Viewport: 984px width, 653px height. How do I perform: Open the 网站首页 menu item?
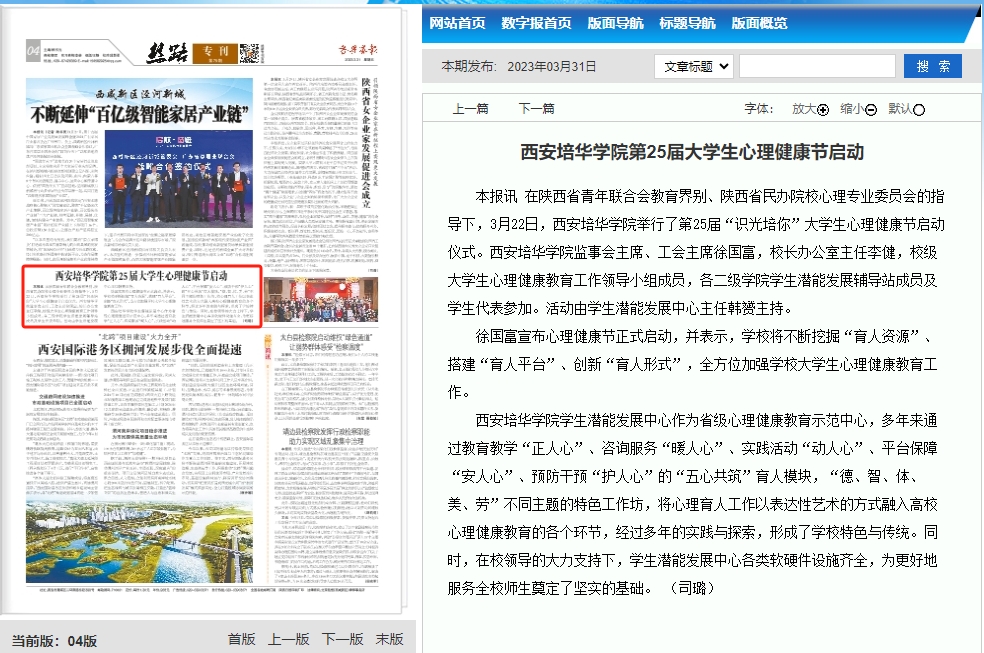(x=457, y=23)
